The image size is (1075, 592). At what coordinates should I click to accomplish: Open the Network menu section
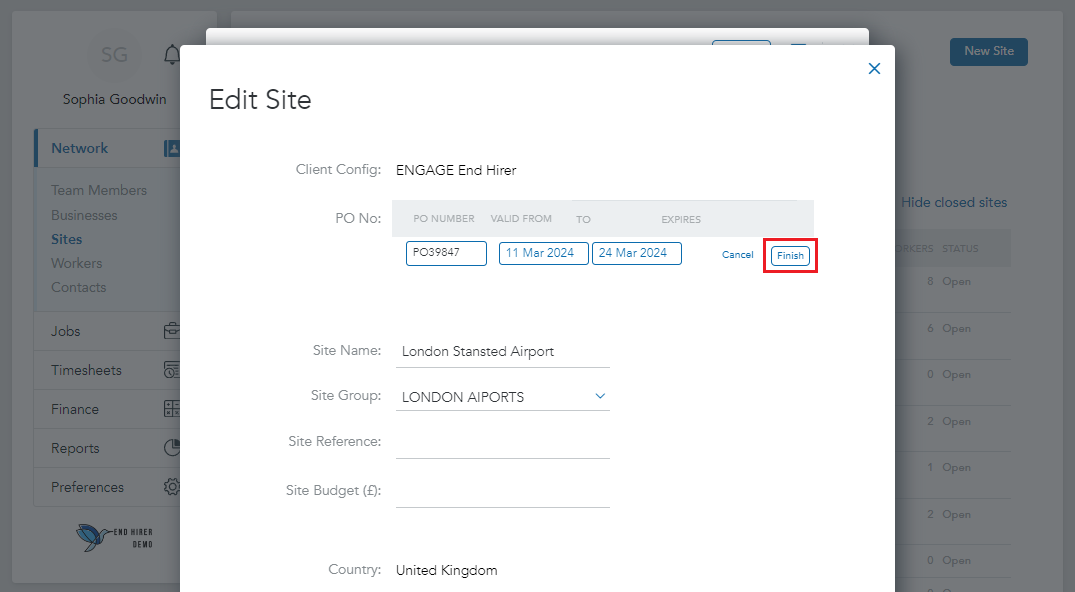[108, 148]
